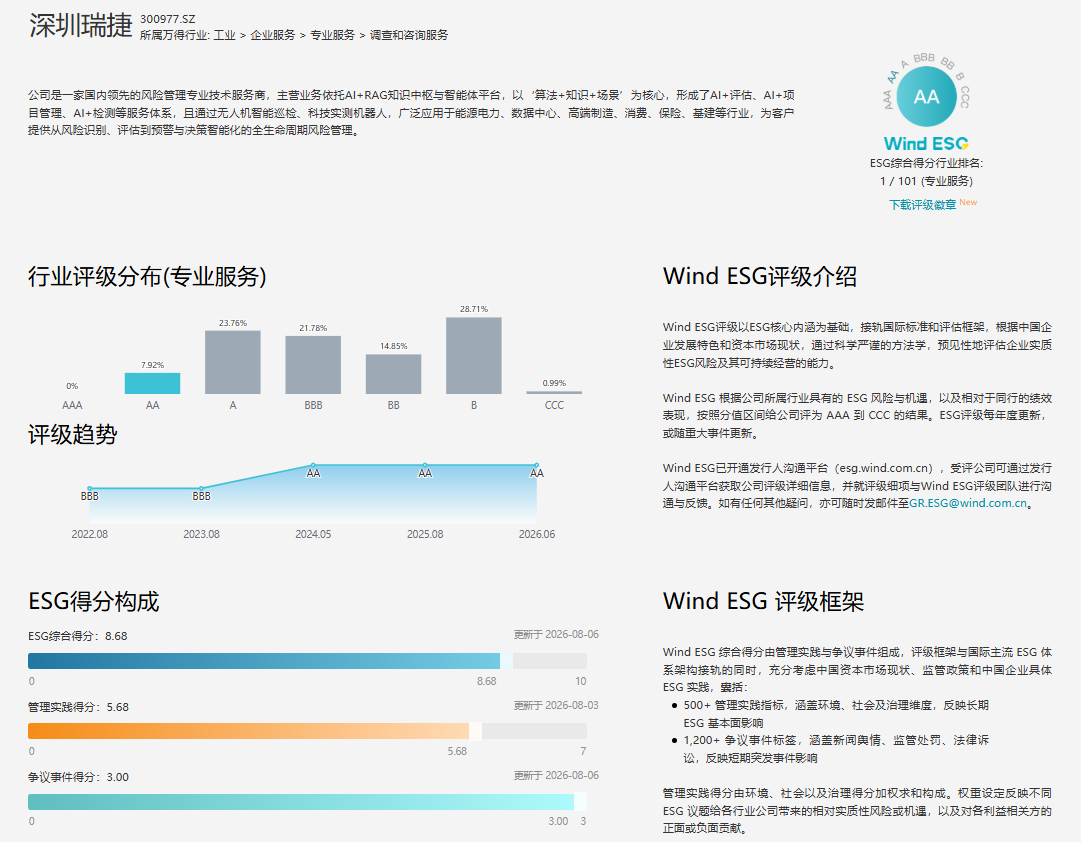Click the Wind ESG logo text
The height and width of the screenshot is (842, 1081).
(x=926, y=143)
